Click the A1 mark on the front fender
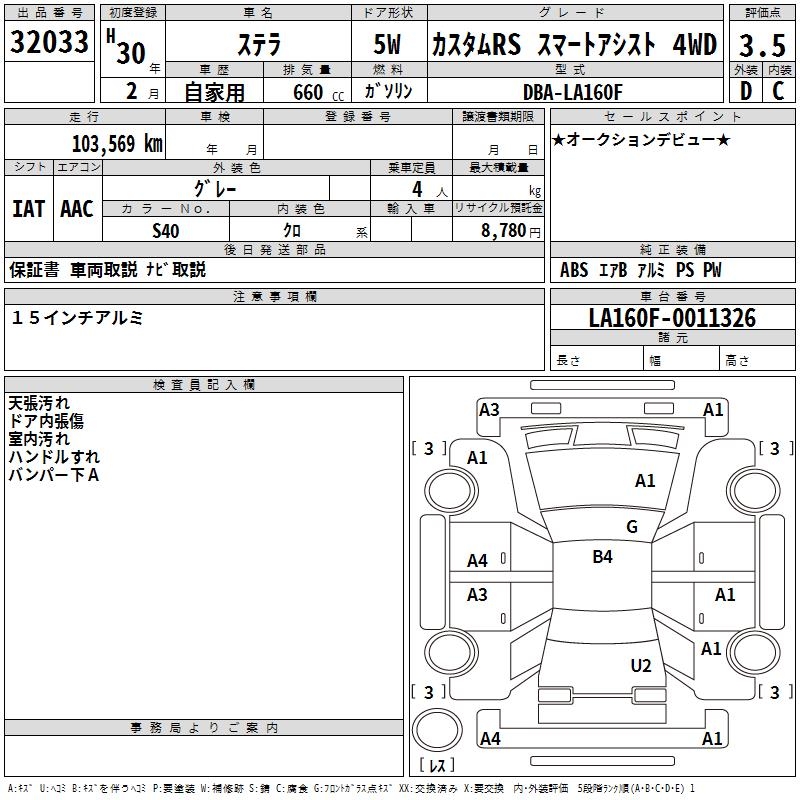800x800 pixels. coord(477,458)
